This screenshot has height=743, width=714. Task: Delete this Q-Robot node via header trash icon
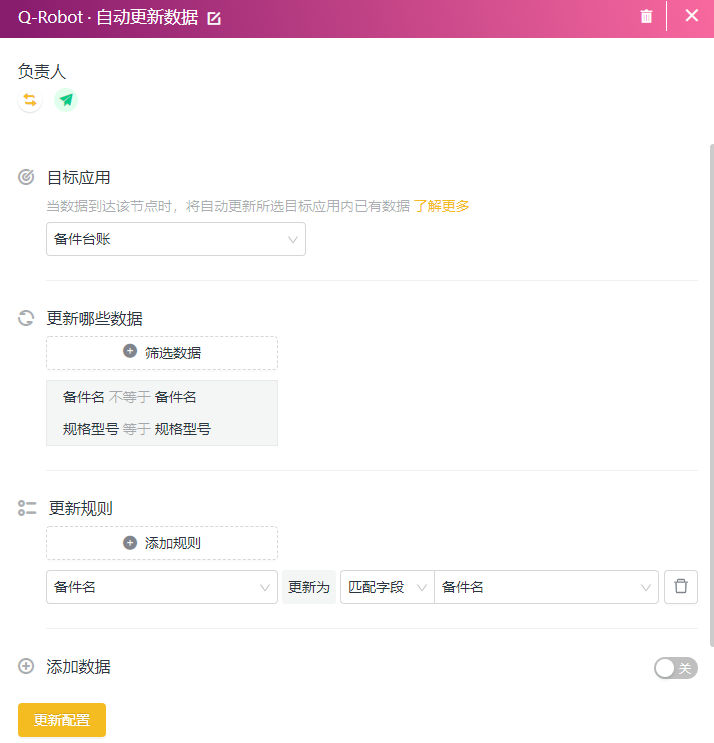[x=646, y=17]
